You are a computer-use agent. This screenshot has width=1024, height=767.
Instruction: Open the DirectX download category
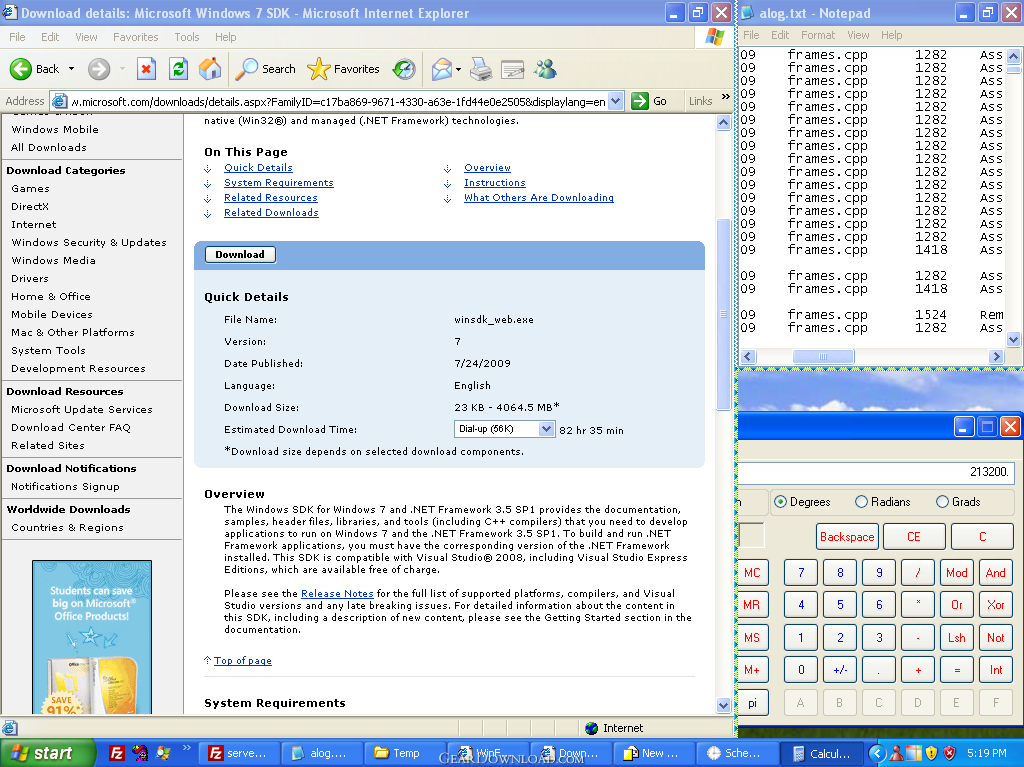click(30, 206)
